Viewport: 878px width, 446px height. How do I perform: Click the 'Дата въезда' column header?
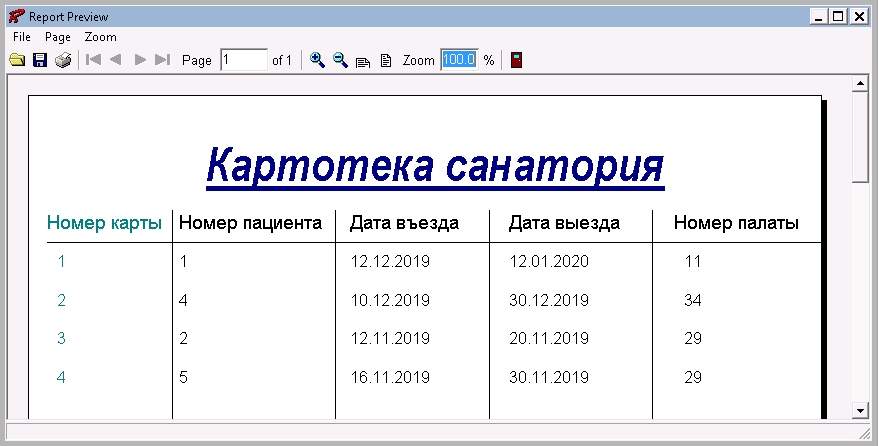pyautogui.click(x=404, y=223)
